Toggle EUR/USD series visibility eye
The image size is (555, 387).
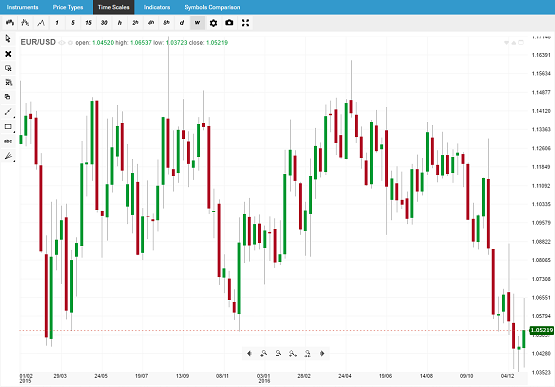62,43
